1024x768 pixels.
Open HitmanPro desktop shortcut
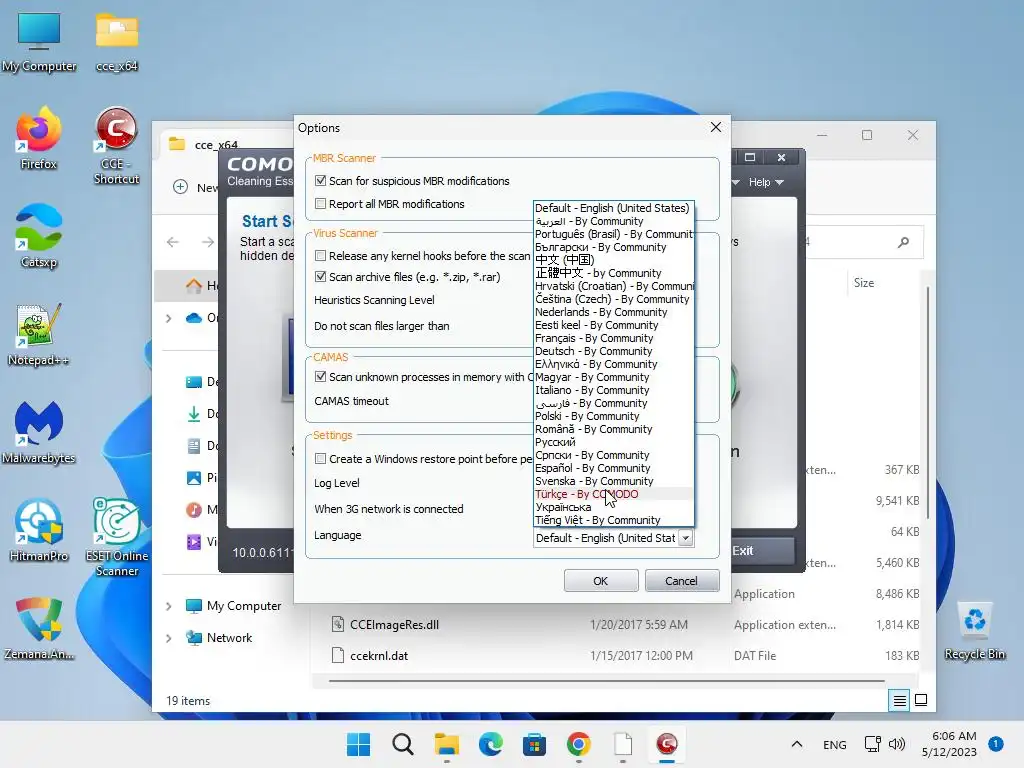pyautogui.click(x=39, y=530)
